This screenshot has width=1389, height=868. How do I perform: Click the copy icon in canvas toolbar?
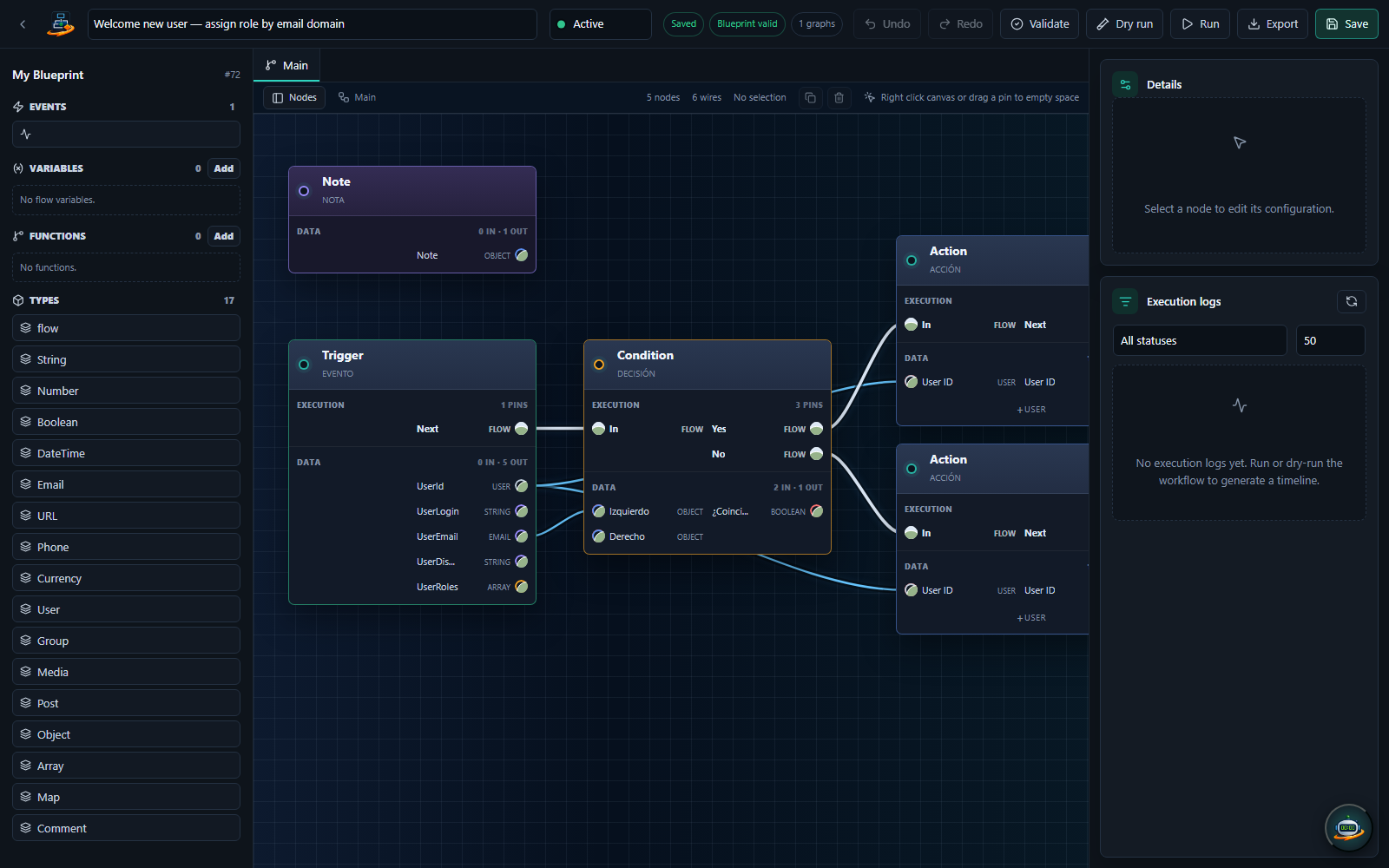[x=810, y=97]
